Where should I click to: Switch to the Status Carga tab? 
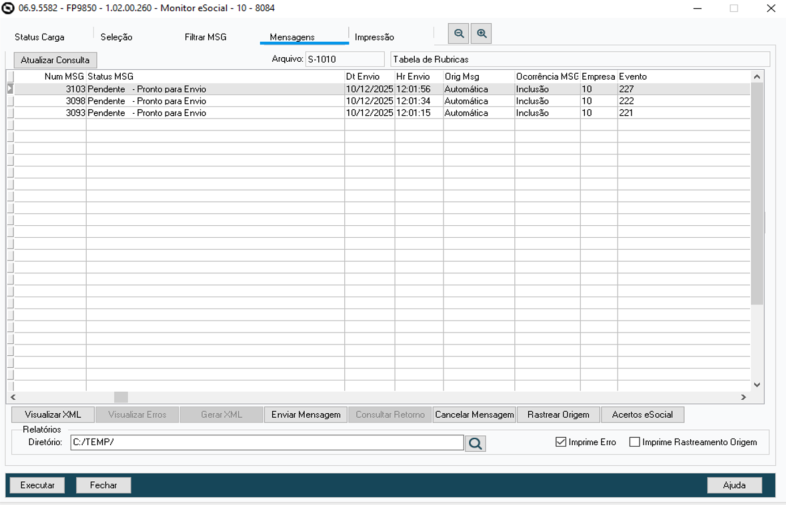(x=39, y=37)
